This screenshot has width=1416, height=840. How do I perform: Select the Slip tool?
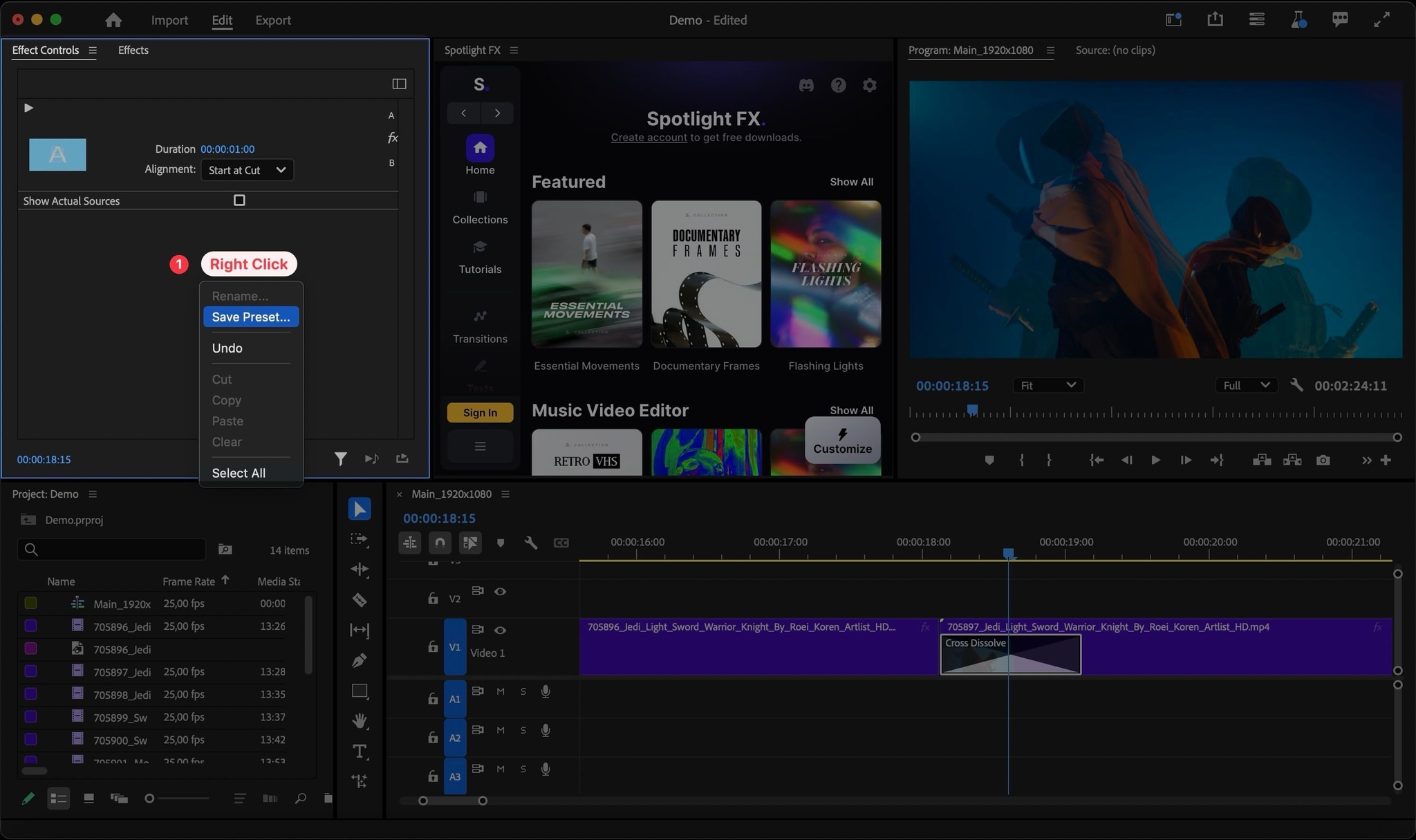tap(359, 630)
